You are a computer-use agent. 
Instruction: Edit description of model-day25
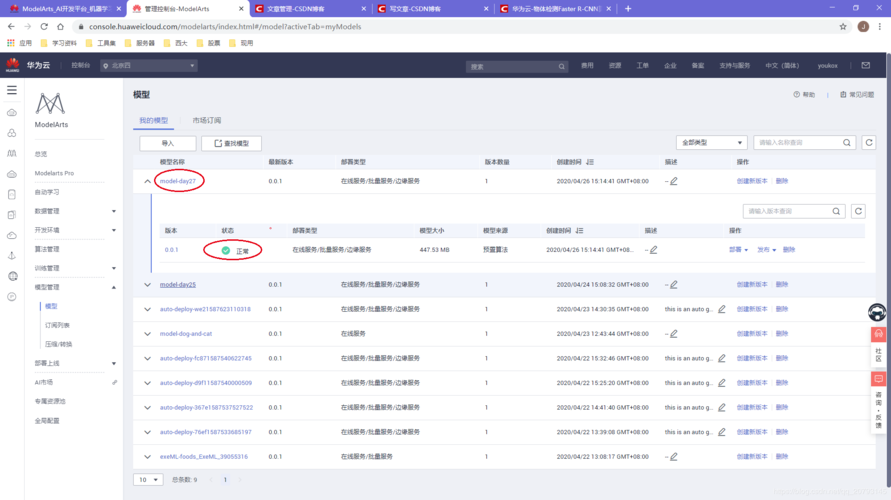click(674, 285)
